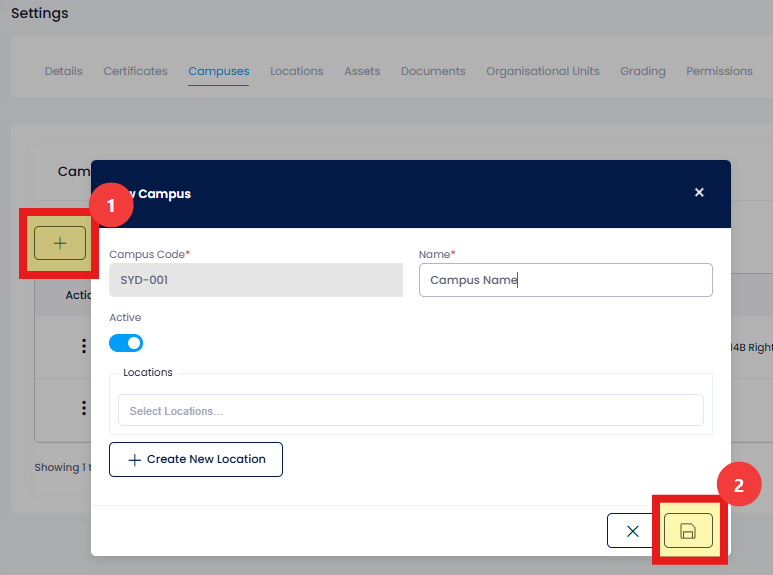The width and height of the screenshot is (773, 575).
Task: Select the Grading tab
Action: pyautogui.click(x=643, y=71)
